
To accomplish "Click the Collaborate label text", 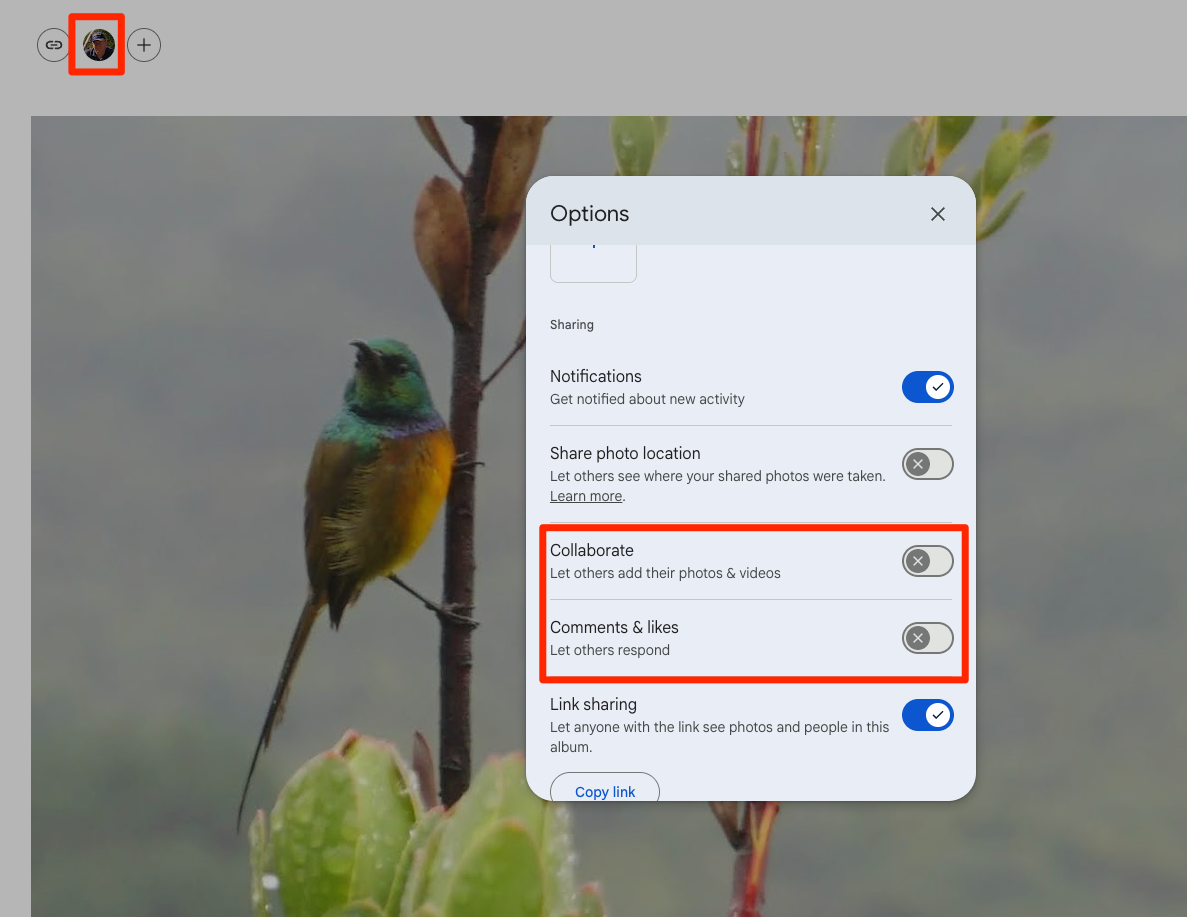I will (592, 550).
